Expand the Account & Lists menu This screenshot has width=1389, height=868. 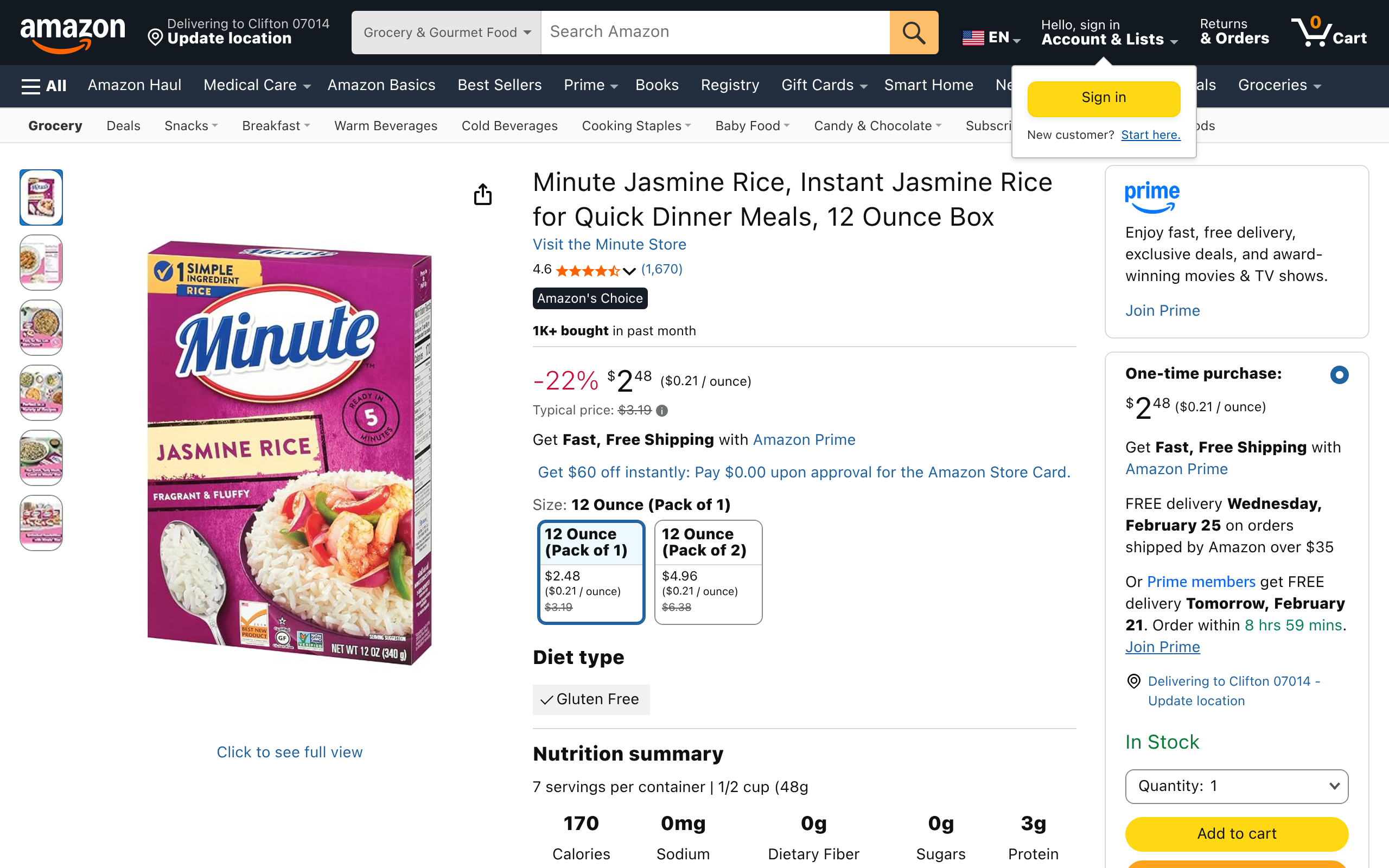(x=1108, y=33)
